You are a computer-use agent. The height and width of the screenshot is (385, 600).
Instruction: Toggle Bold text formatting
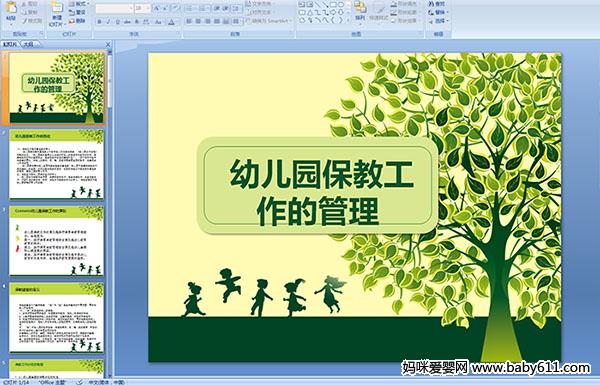pyautogui.click(x=100, y=22)
